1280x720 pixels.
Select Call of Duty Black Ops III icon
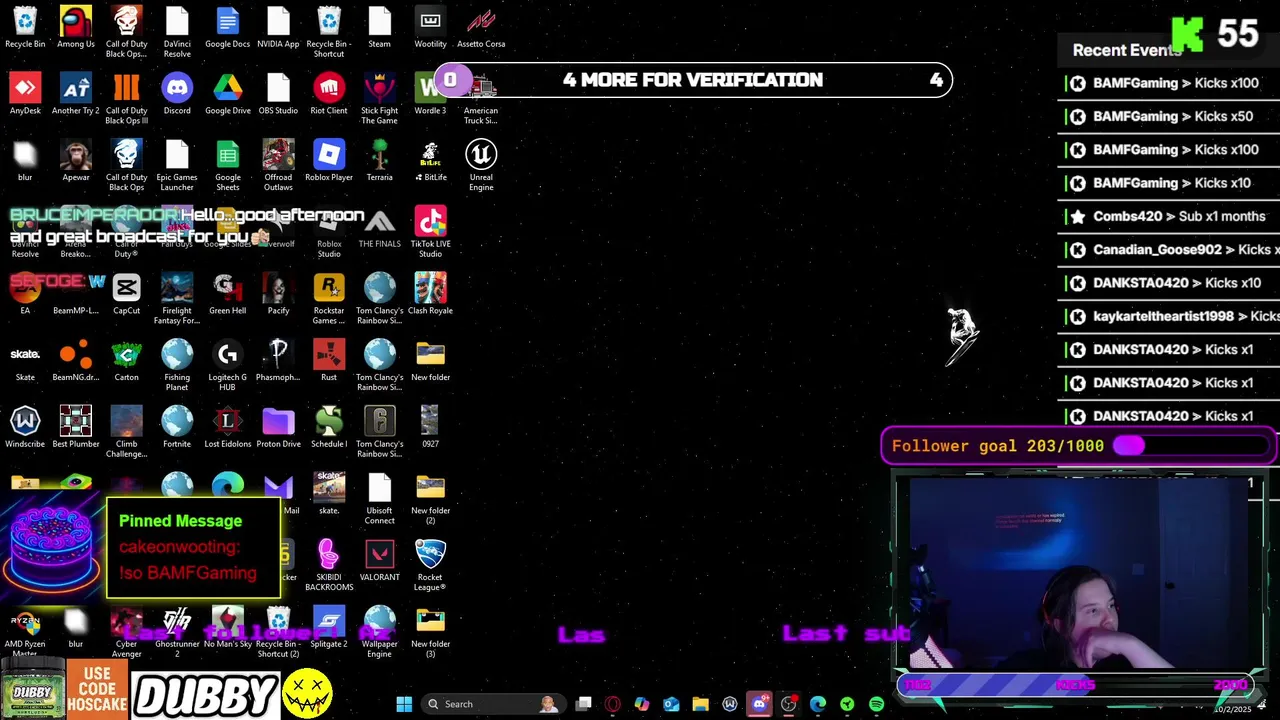tap(126, 100)
